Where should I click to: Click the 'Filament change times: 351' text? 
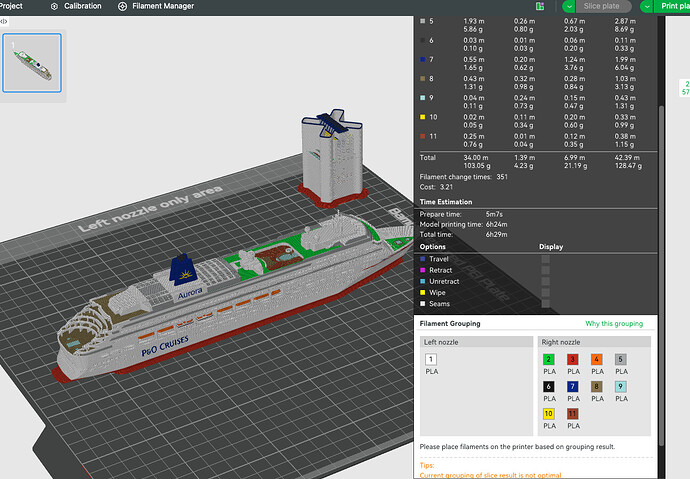click(x=463, y=177)
